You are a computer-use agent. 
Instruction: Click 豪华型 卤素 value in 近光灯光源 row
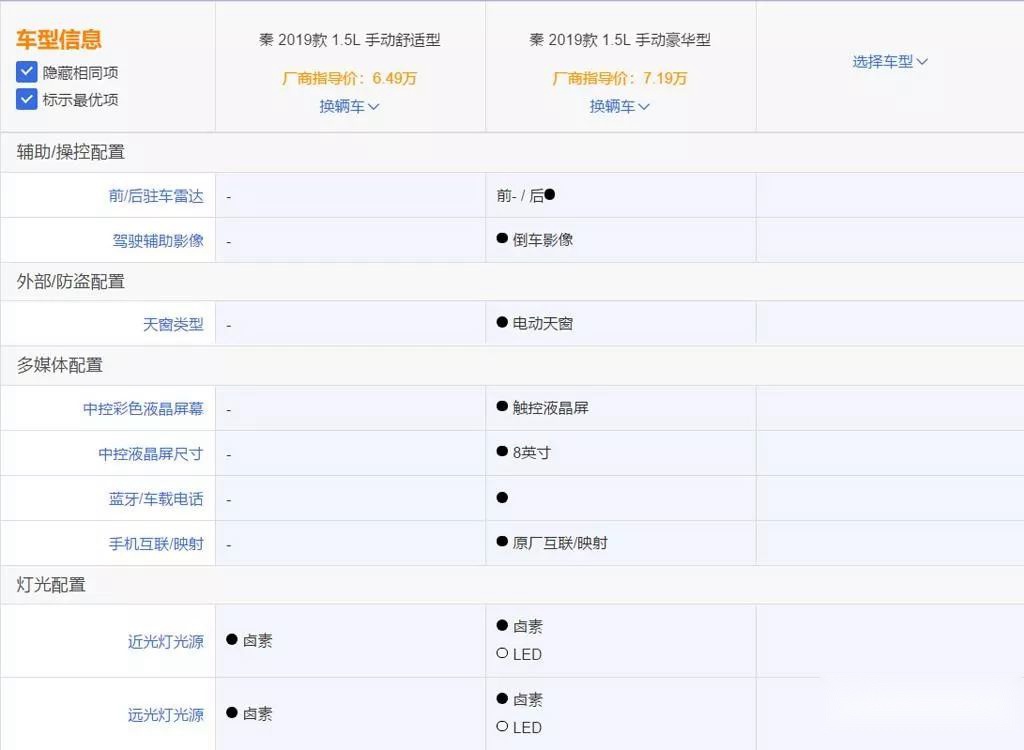tap(520, 627)
